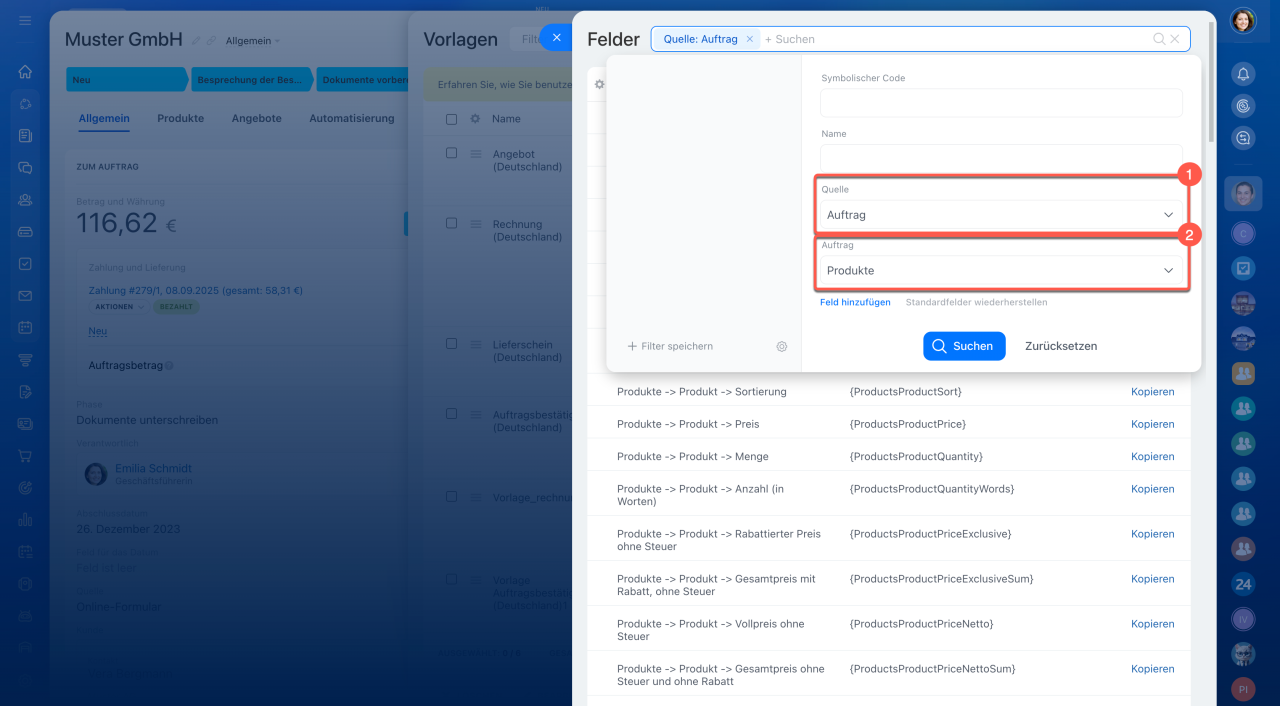Copy the {ProductsProductPriceNetto} field code

pos(1152,624)
